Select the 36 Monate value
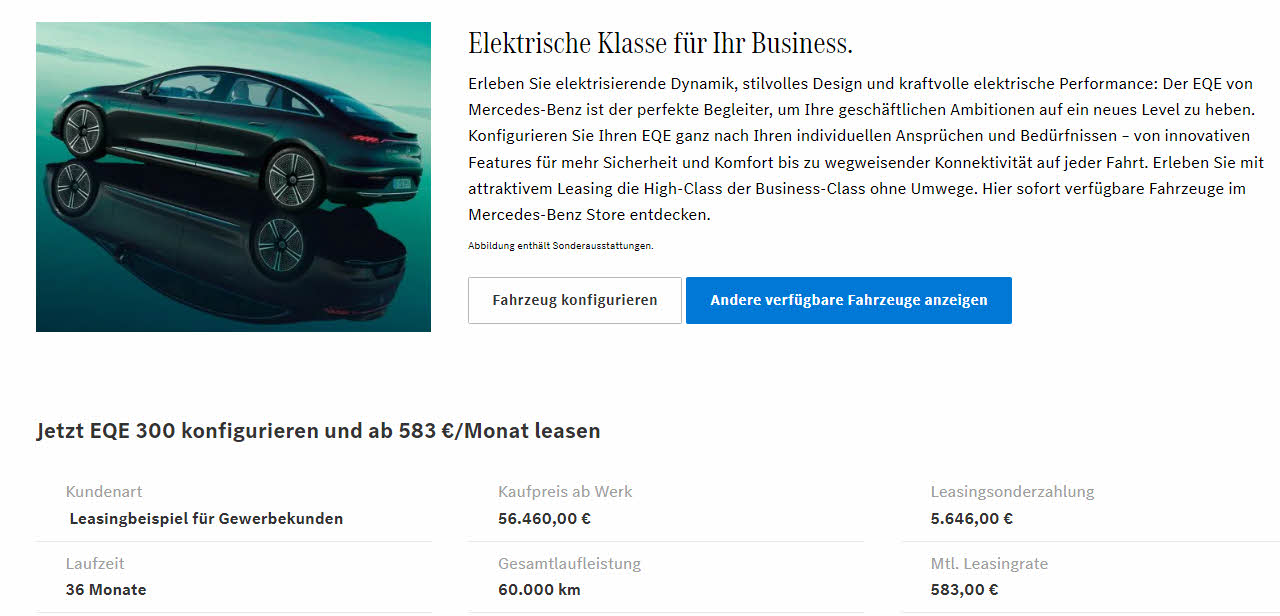Screen dimensions: 1280x616 106,590
